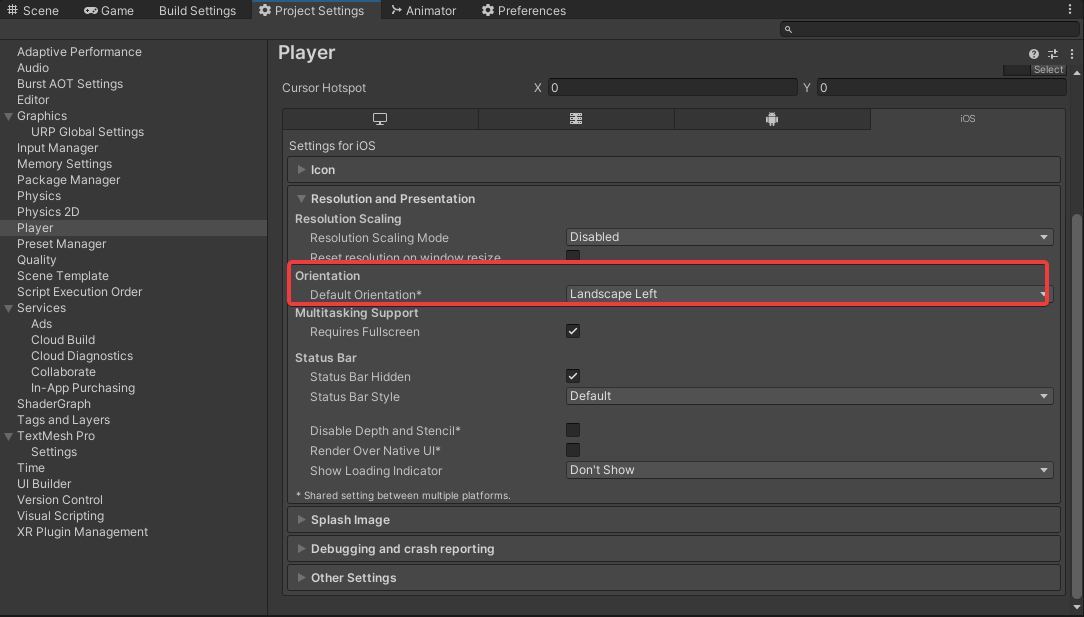Click the search magnifier icon
This screenshot has width=1084, height=617.
(789, 30)
